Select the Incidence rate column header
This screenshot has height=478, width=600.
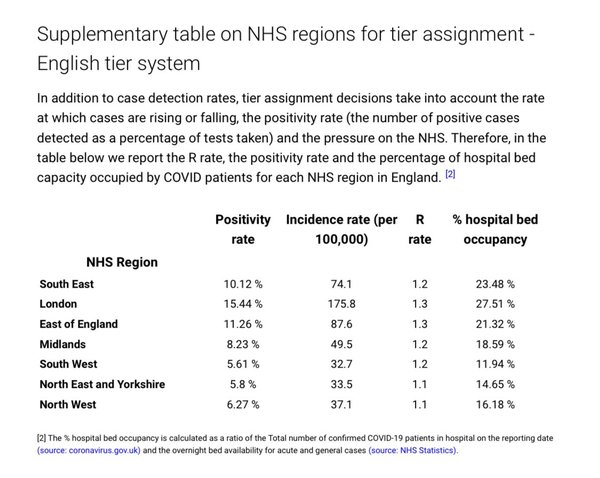341,229
